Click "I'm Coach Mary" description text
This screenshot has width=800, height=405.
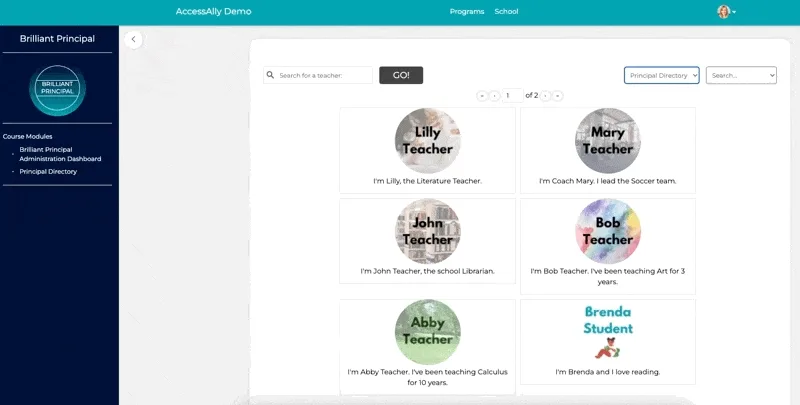point(608,181)
